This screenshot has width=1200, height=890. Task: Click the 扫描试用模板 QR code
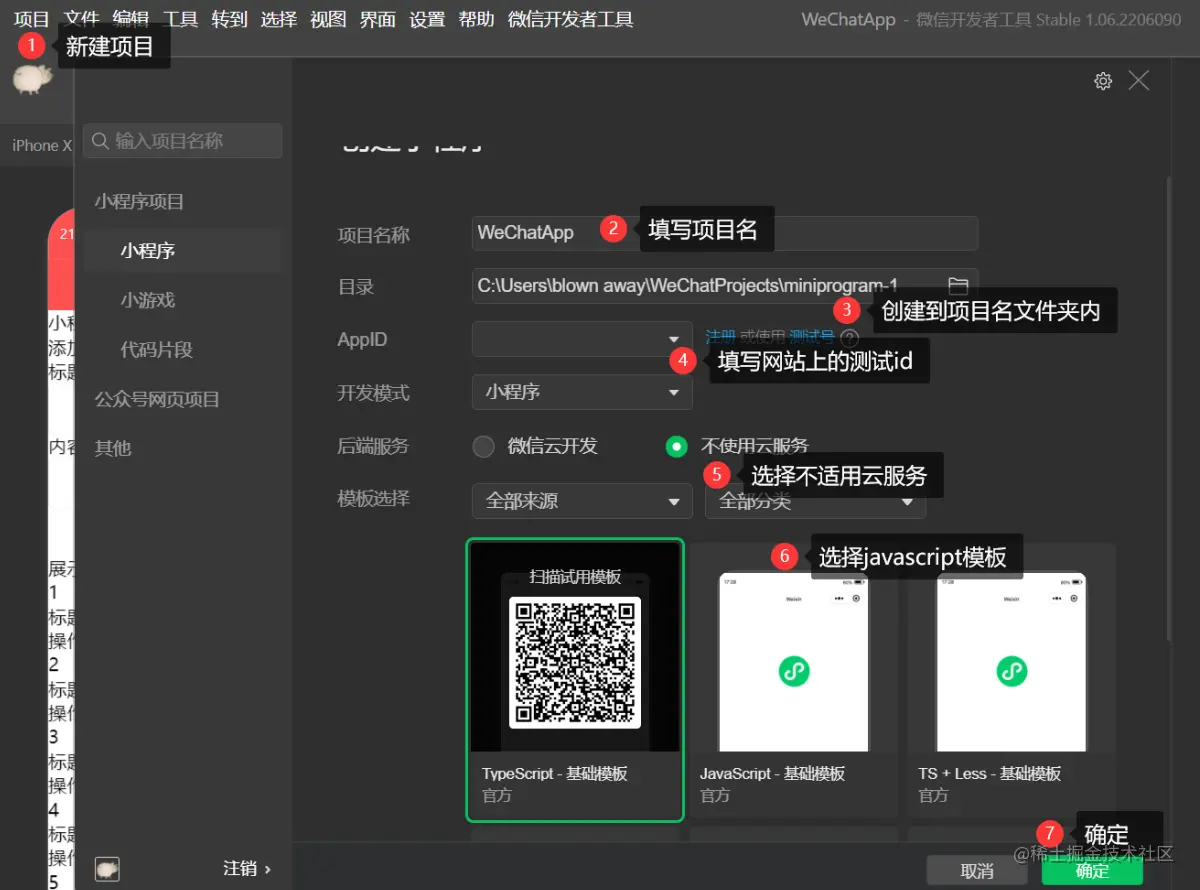click(575, 662)
